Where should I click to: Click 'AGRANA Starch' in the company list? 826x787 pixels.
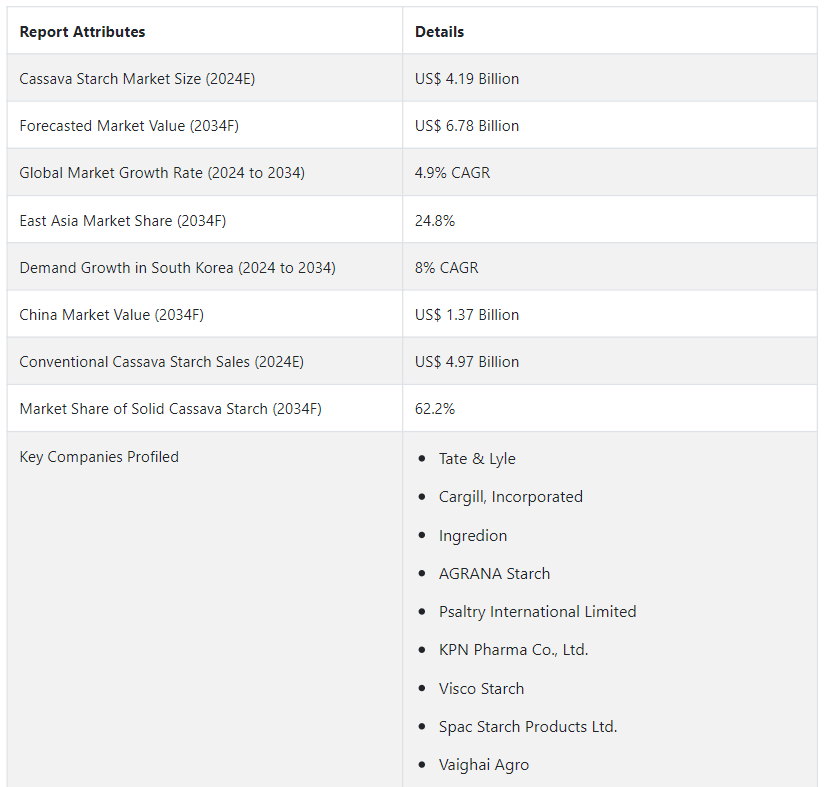495,573
